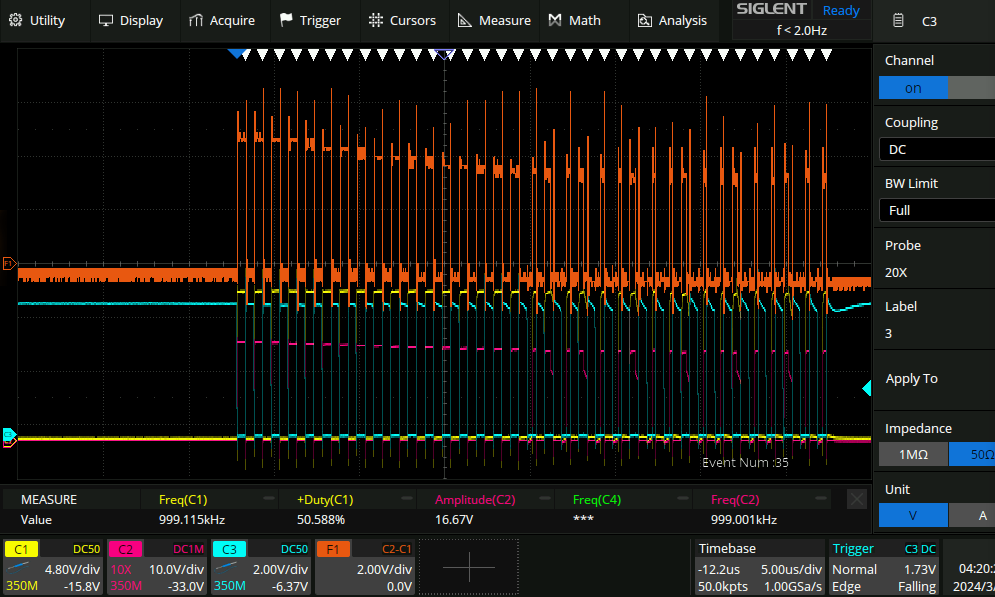Open the Timebase settings box
This screenshot has height=597, width=995.
tap(758, 567)
